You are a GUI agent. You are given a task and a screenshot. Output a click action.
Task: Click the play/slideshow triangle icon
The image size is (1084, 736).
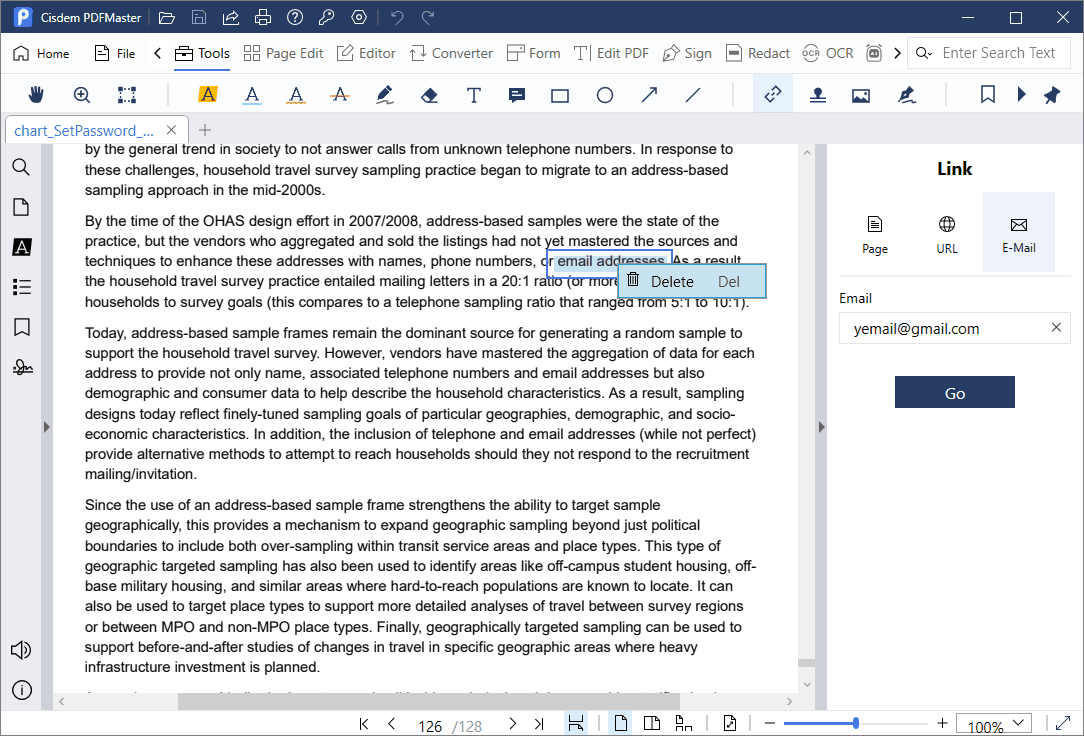[1021, 95]
